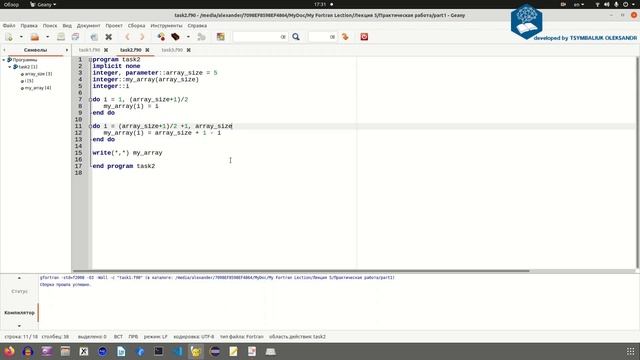Viewport: 640px width, 360px height.
Task: Open Firefox from the dock
Action: tap(9, 351)
